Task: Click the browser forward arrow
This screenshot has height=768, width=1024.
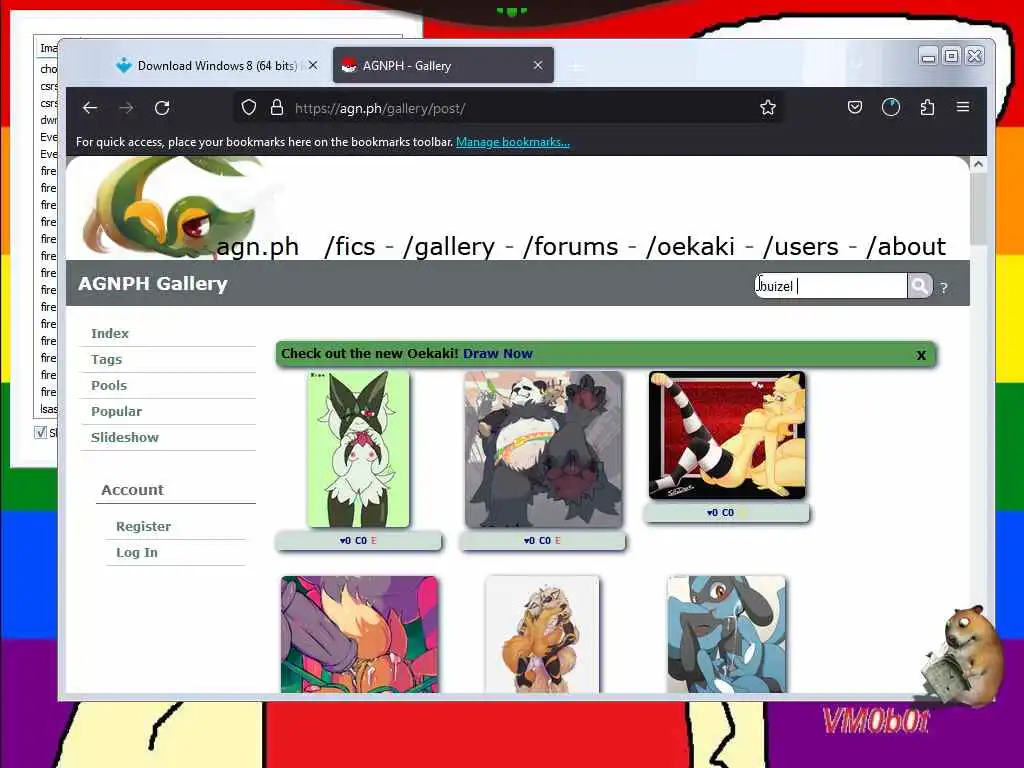Action: (126, 108)
